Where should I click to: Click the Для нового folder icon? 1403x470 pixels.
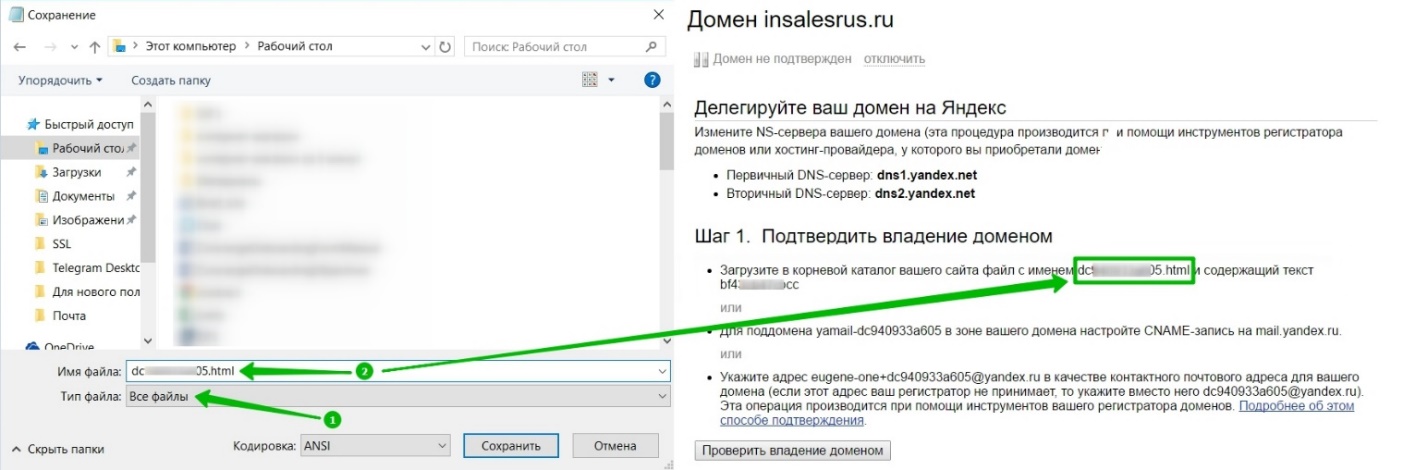pos(40,292)
